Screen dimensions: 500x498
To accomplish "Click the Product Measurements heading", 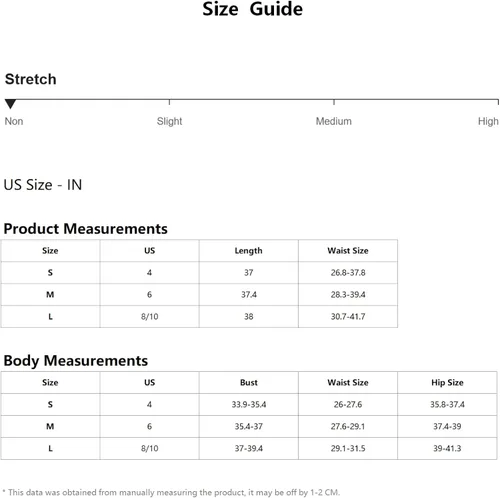I will pyautogui.click(x=85, y=229).
